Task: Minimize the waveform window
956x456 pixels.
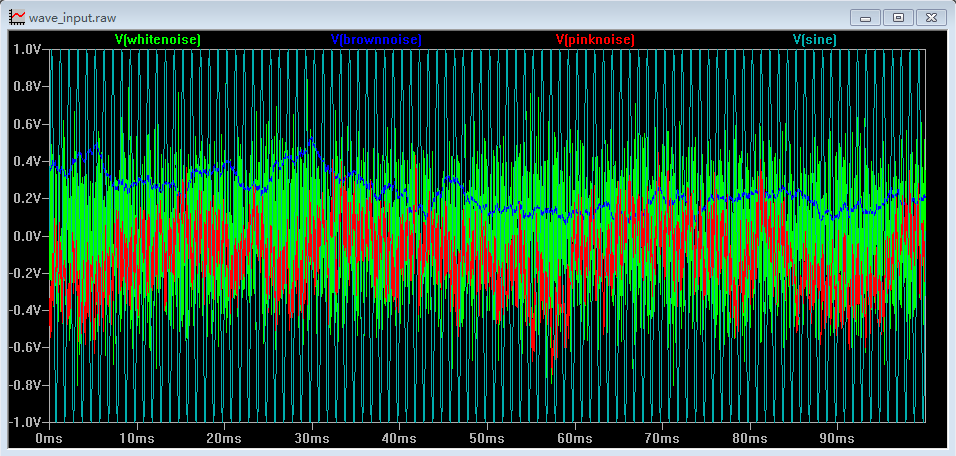Action: click(x=865, y=17)
